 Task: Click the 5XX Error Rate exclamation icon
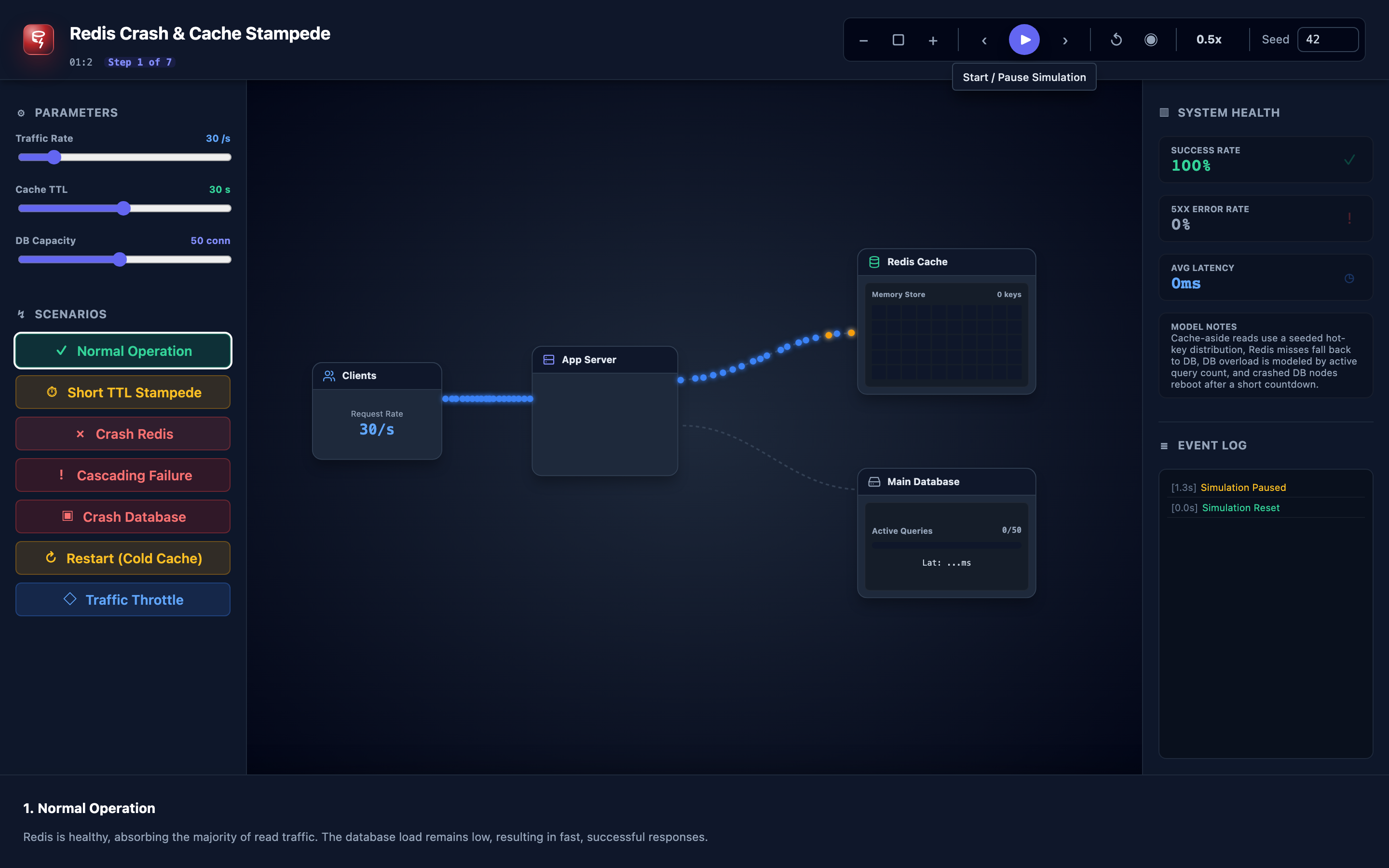click(1349, 218)
